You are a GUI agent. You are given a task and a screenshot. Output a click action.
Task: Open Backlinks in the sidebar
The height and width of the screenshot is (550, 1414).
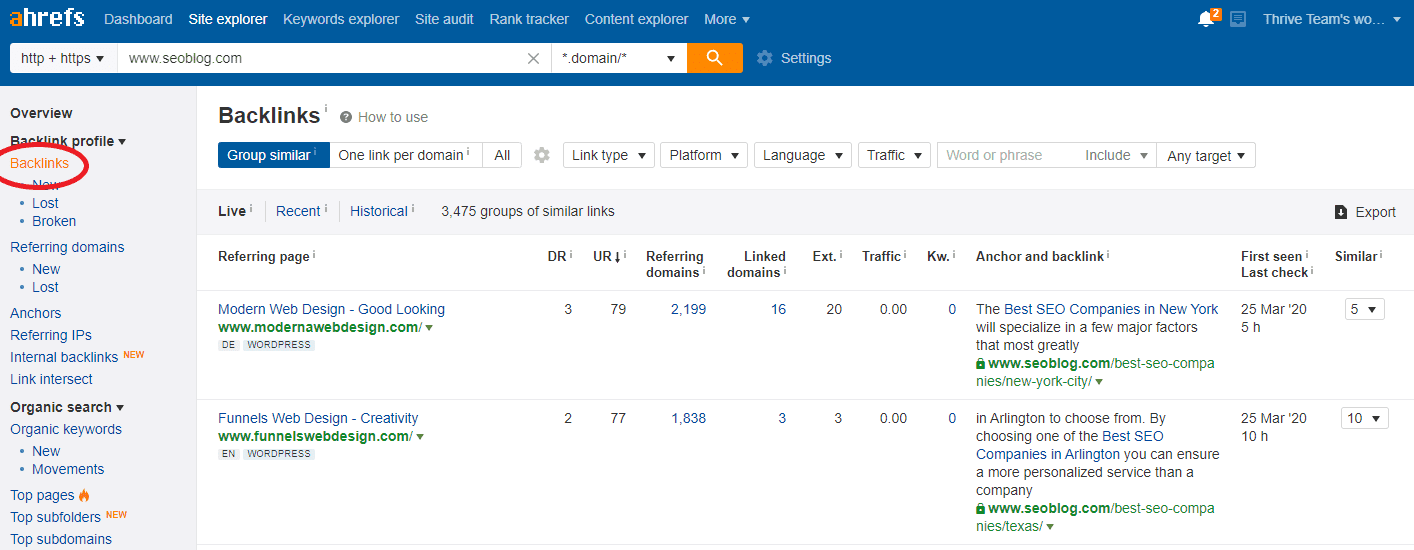click(x=40, y=163)
